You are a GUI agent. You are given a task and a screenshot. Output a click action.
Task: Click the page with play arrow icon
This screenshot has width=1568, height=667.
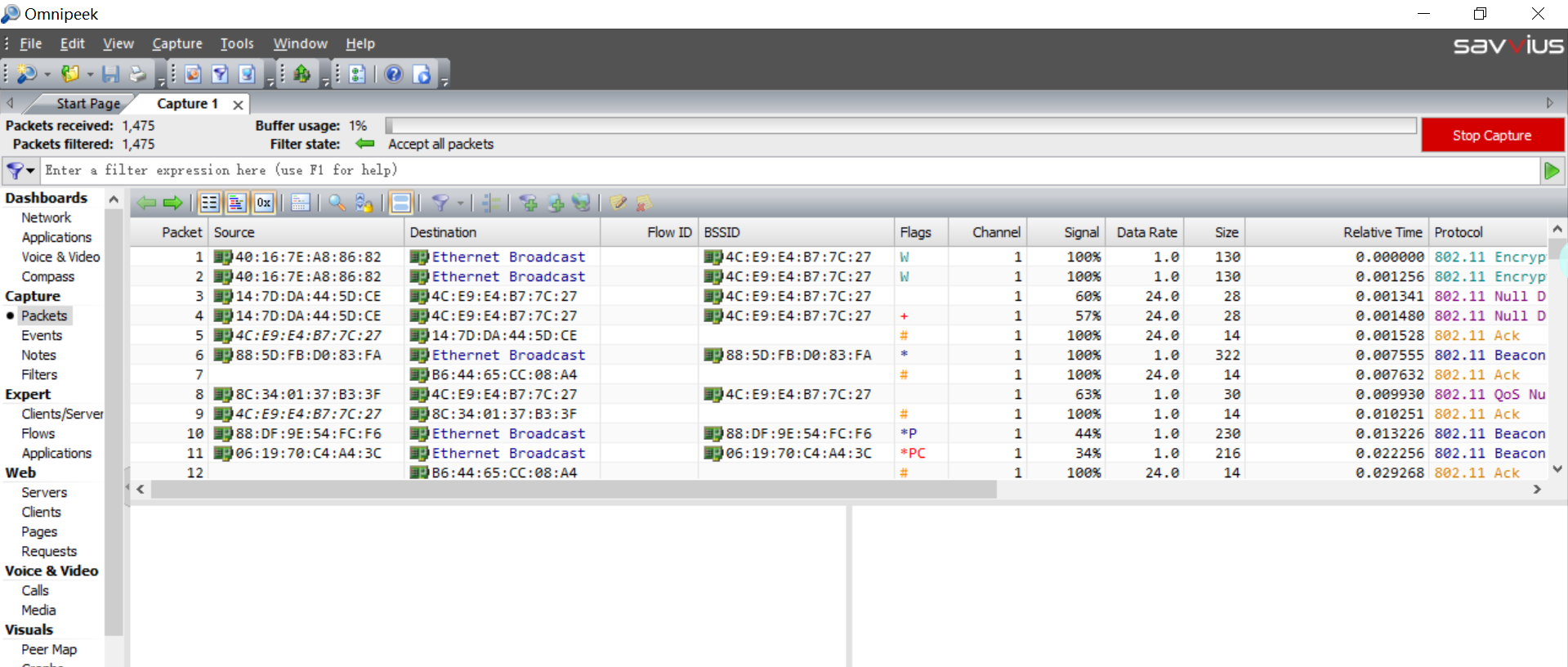tap(422, 74)
